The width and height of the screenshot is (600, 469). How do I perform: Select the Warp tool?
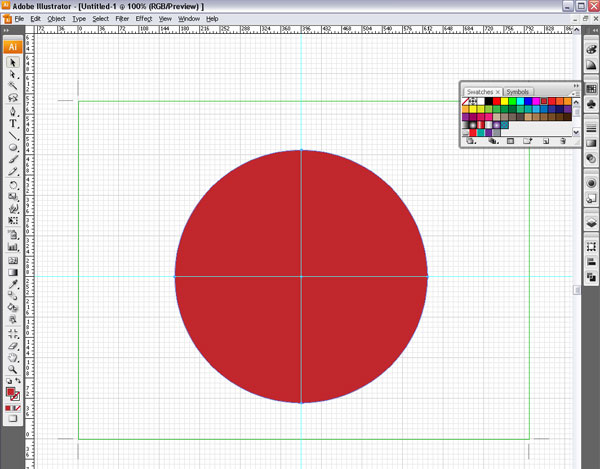(13, 208)
